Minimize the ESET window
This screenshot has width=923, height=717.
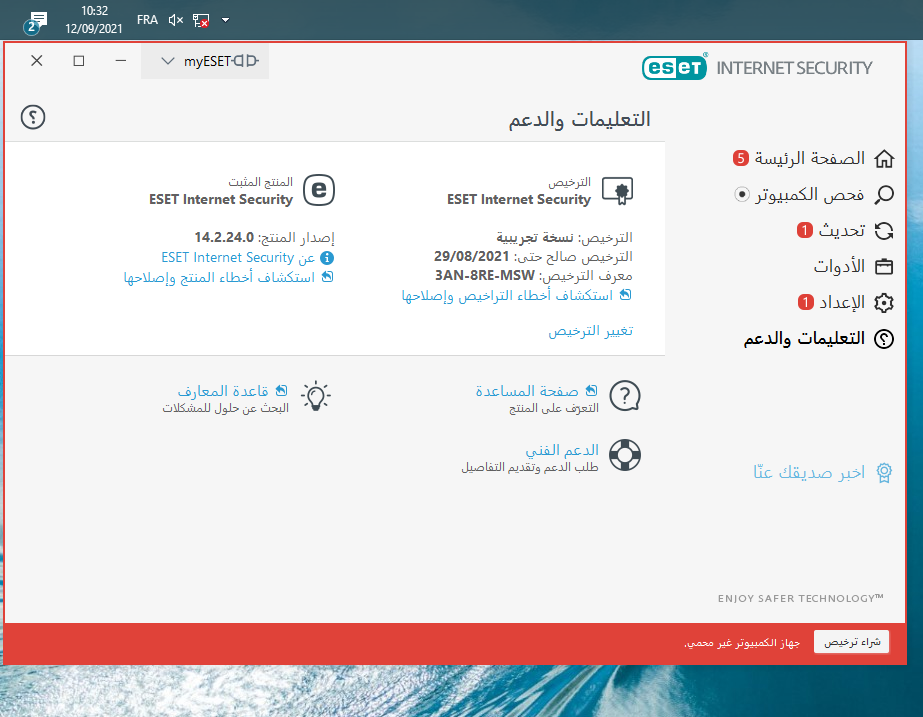tap(121, 61)
